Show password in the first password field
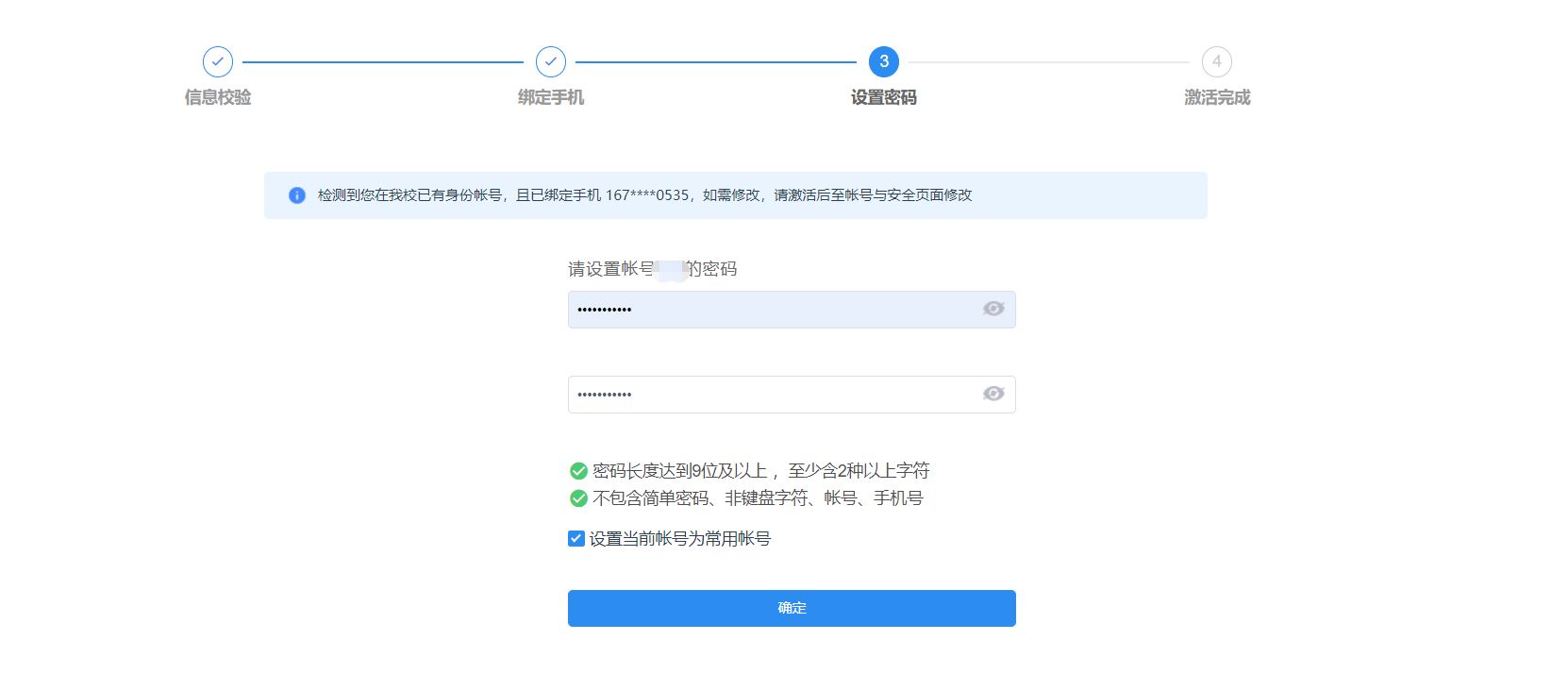The width and height of the screenshot is (1568, 674). (993, 310)
